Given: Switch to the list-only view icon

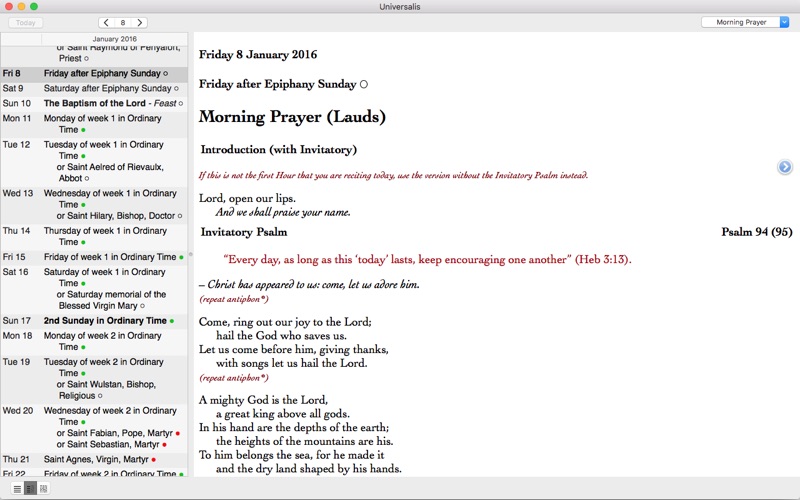Looking at the screenshot, I should coord(17,489).
